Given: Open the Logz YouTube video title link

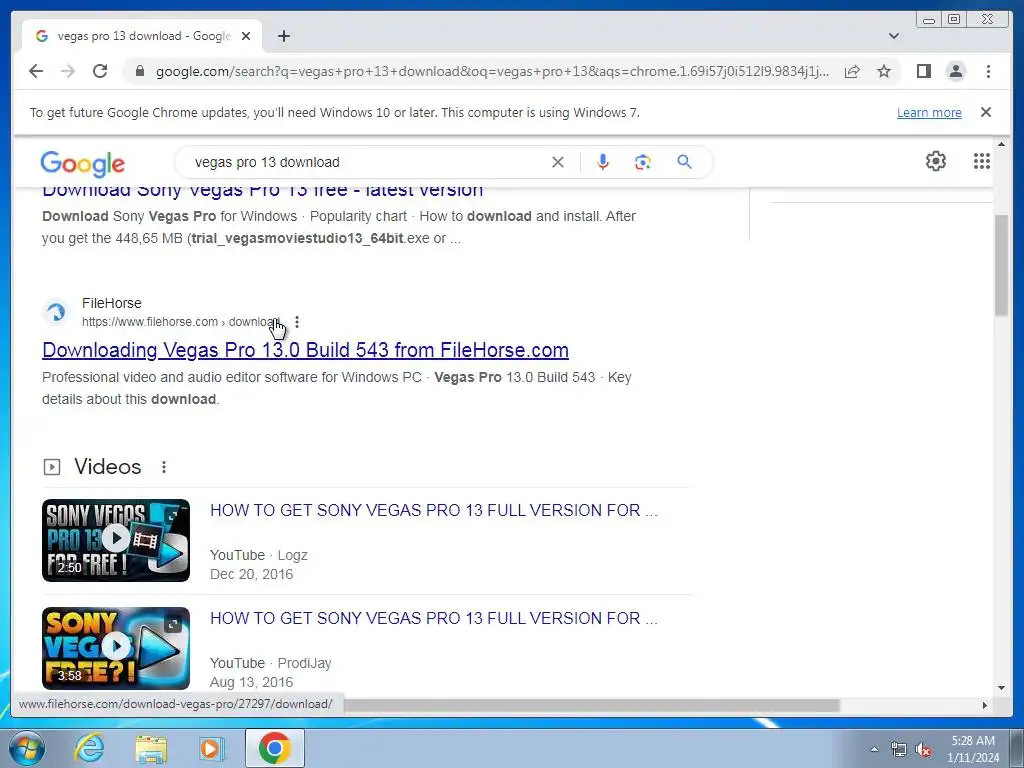Looking at the screenshot, I should 434,510.
